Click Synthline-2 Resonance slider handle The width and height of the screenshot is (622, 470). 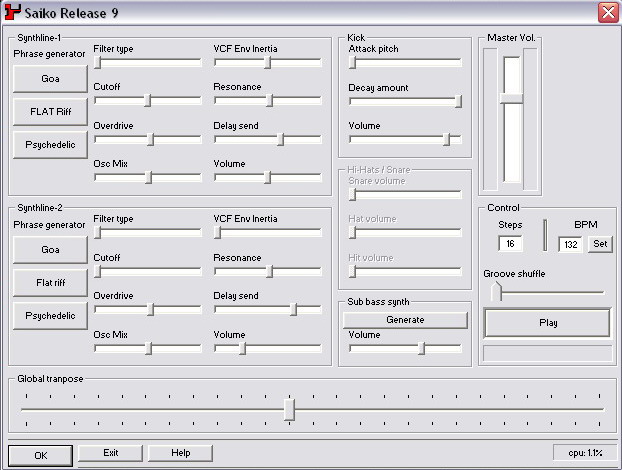[x=269, y=271]
